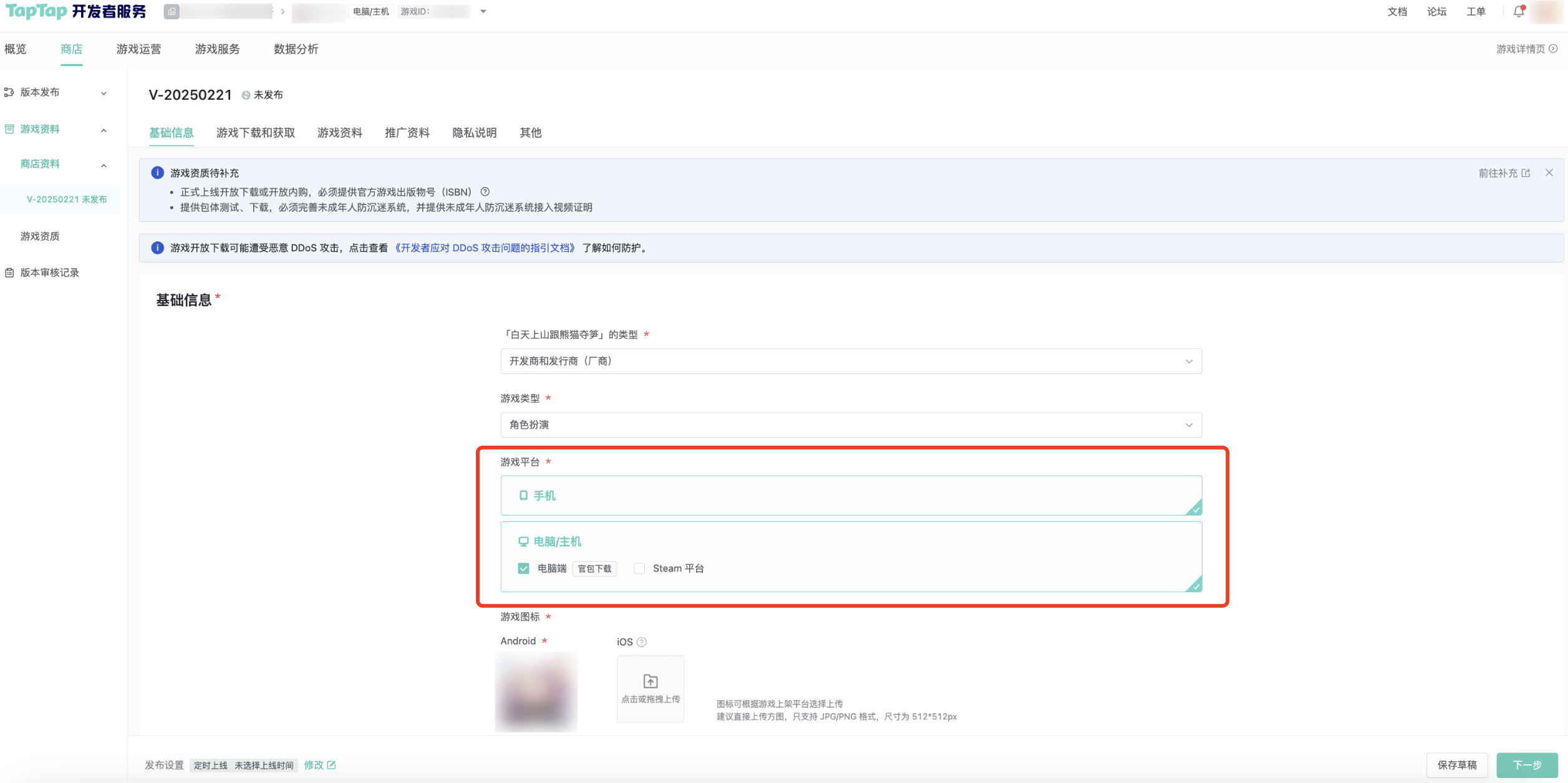
Task: Close the 游戏资质待补充 notice
Action: [1549, 173]
